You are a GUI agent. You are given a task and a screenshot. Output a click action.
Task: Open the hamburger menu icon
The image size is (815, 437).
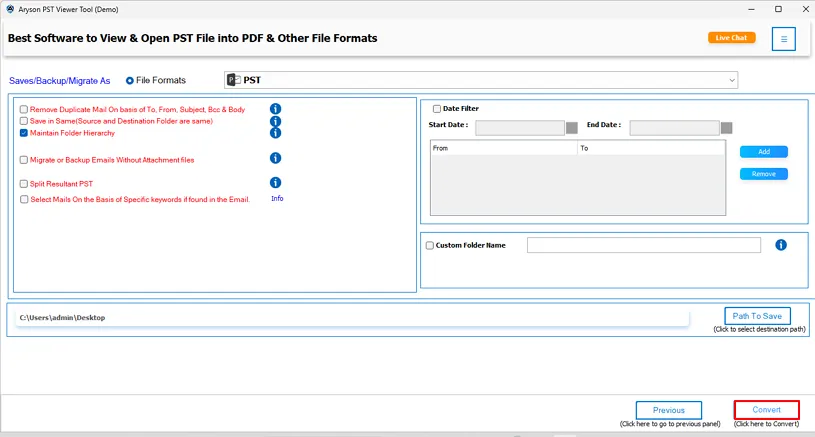[x=783, y=39]
